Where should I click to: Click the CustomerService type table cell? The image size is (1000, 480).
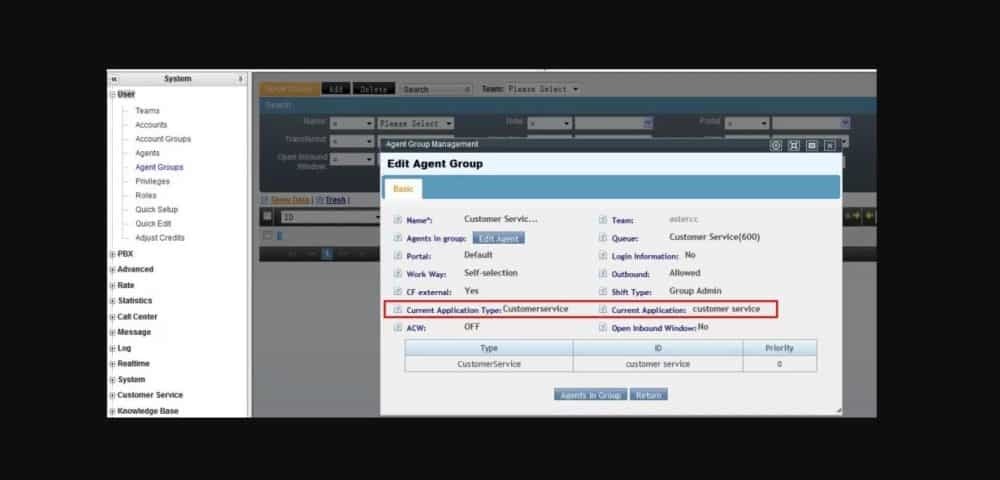pyautogui.click(x=488, y=364)
